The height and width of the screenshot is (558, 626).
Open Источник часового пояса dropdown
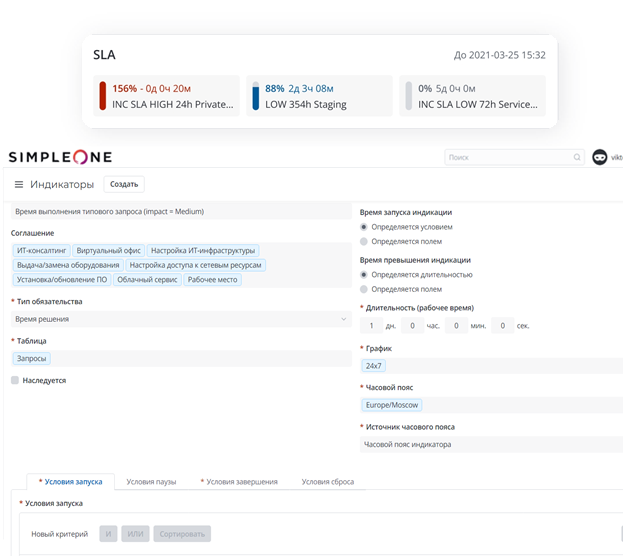pos(491,445)
